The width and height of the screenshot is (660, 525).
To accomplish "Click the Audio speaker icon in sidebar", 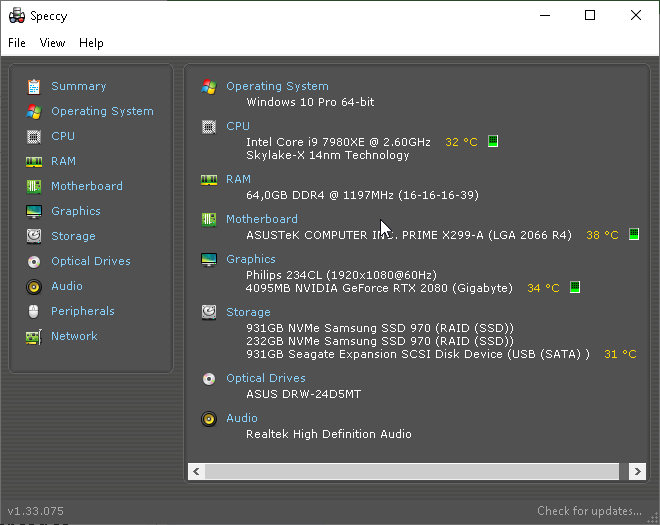I will point(34,286).
